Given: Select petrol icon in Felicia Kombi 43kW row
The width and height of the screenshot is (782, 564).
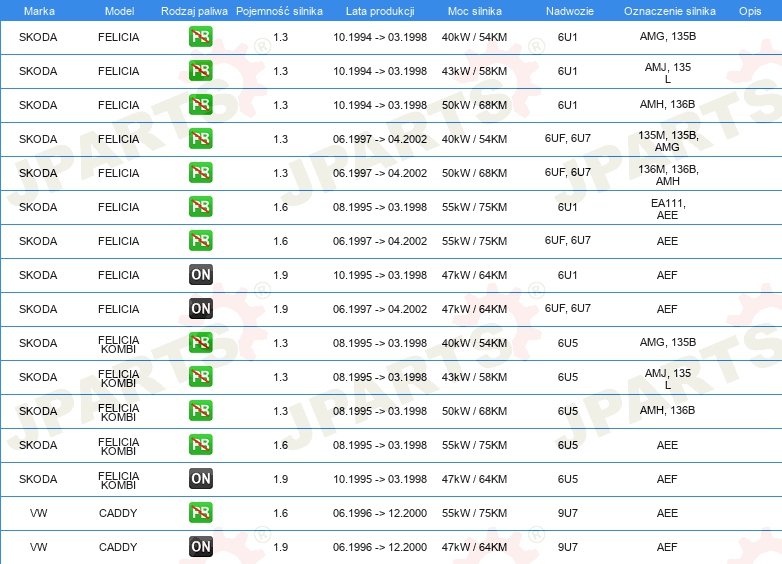Looking at the screenshot, I should click(200, 376).
